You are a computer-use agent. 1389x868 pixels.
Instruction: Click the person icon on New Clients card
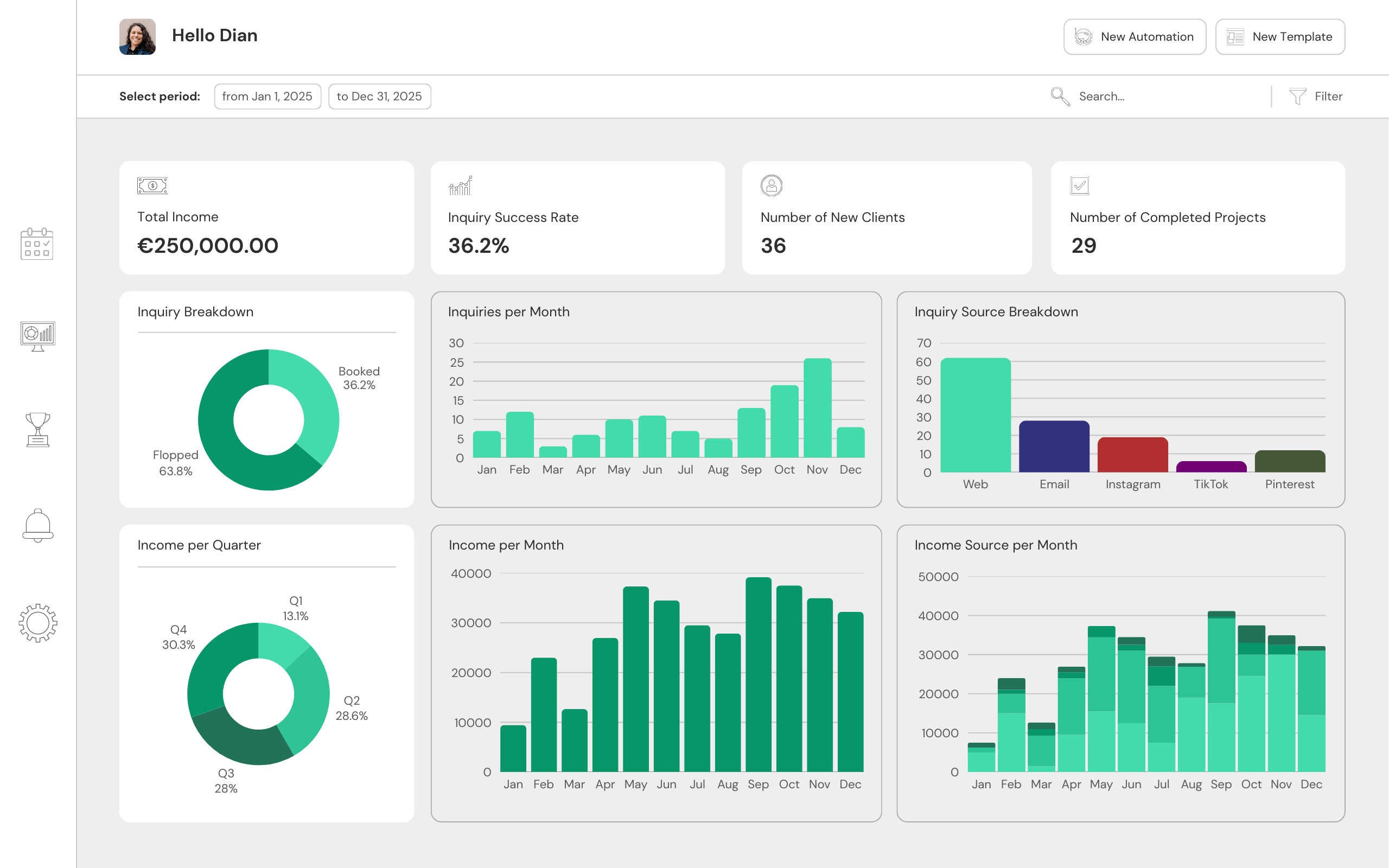click(771, 186)
